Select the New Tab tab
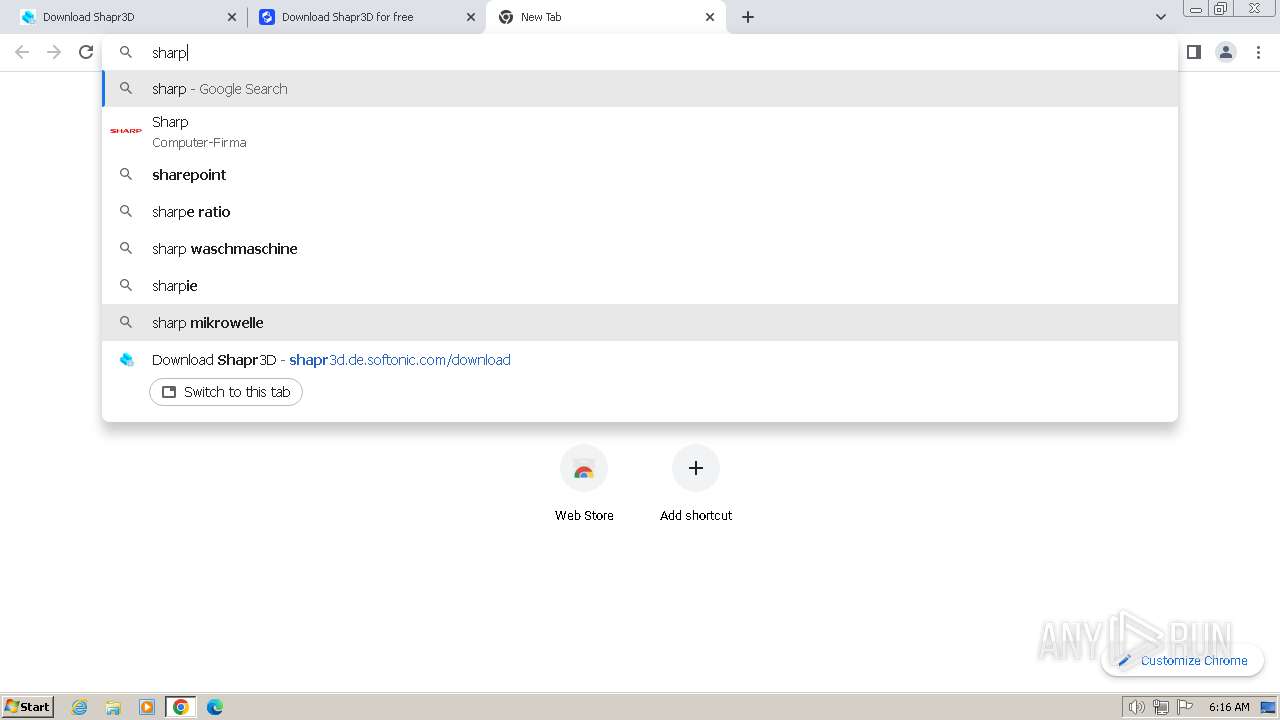Screen dimensions: 1280x720 point(606,17)
